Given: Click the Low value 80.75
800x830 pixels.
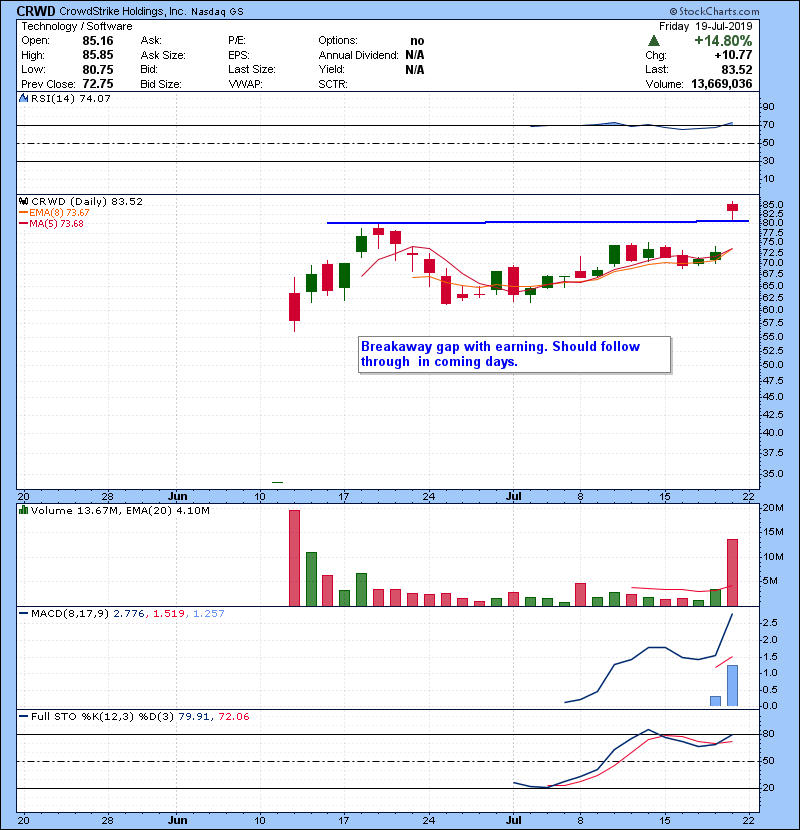Looking at the screenshot, I should tap(98, 69).
